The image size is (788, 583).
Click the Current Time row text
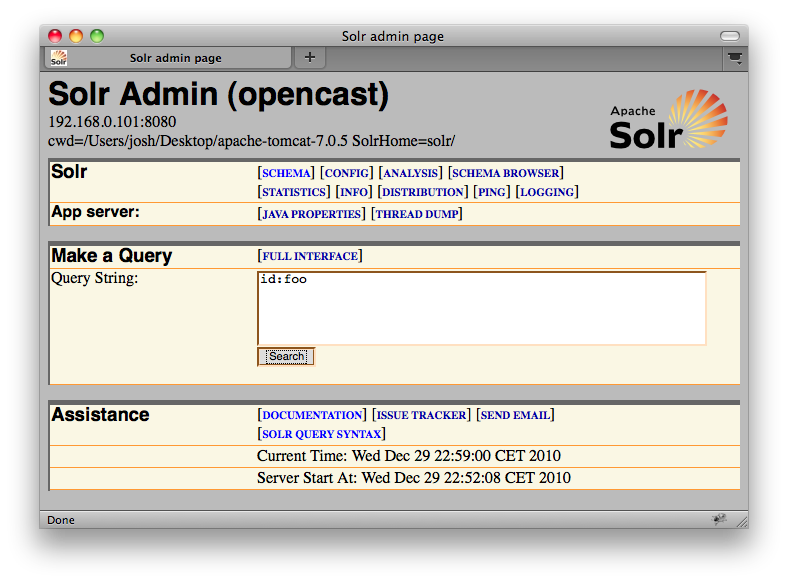pyautogui.click(x=409, y=456)
